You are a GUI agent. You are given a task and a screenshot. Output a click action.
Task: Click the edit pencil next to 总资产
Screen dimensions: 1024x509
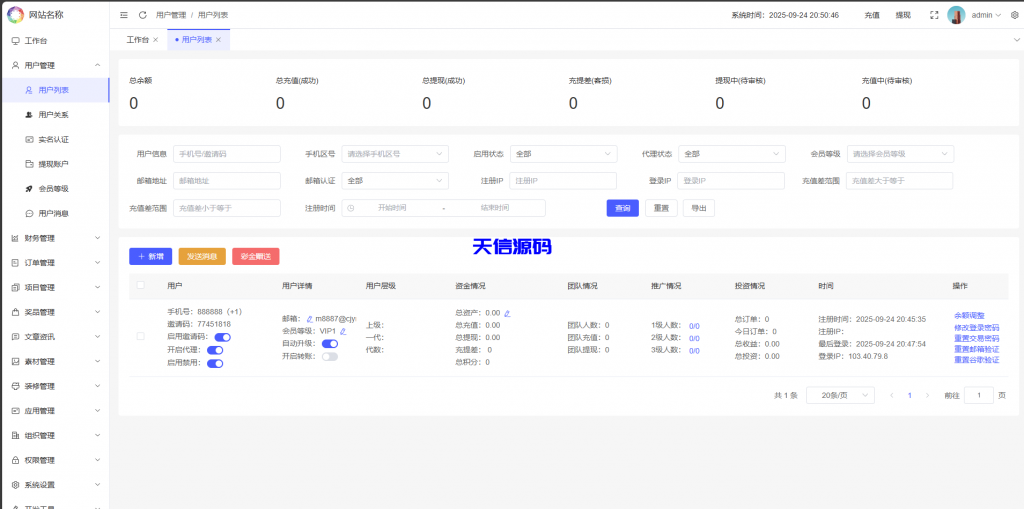[507, 313]
